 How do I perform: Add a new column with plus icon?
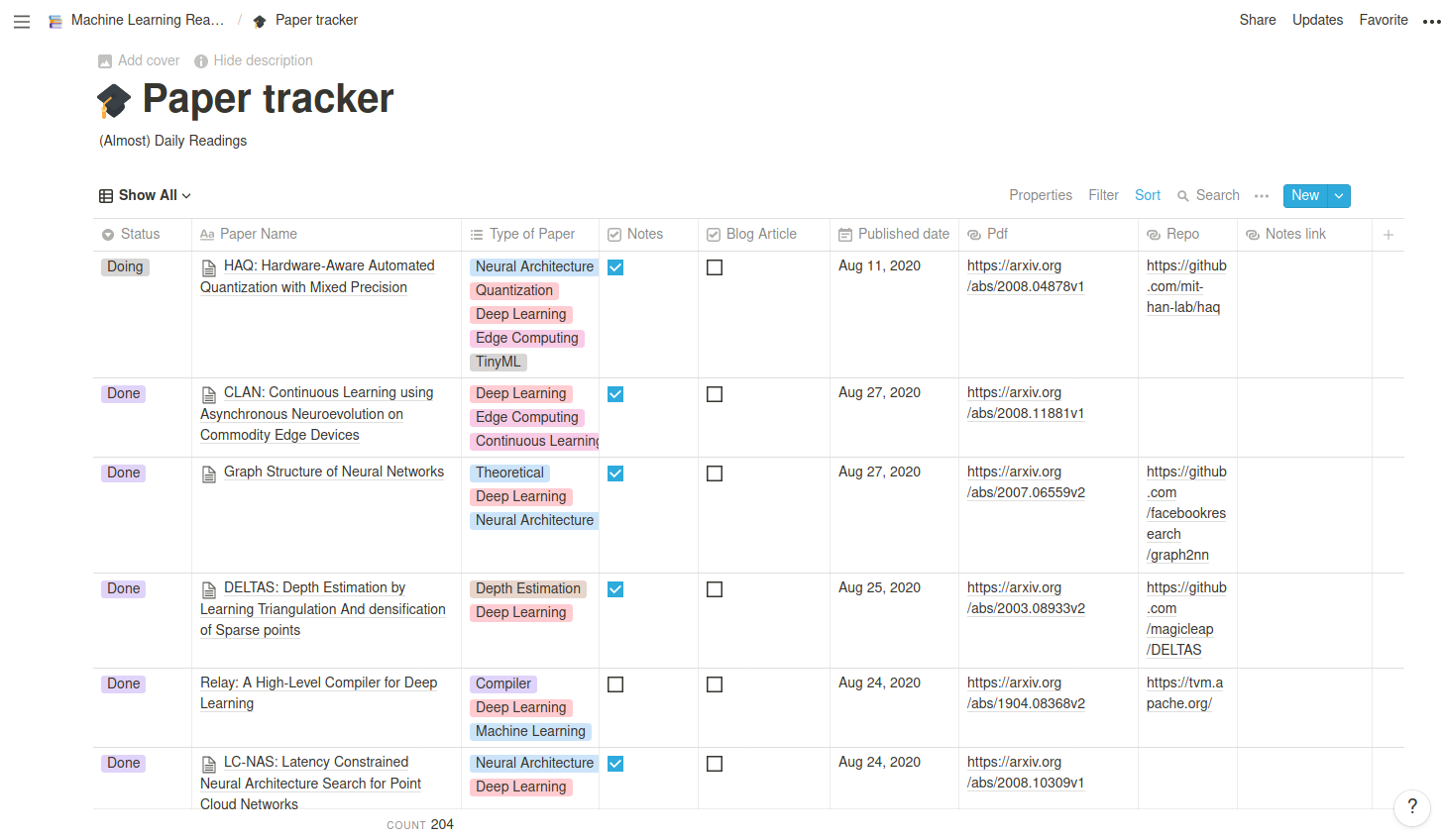(x=1388, y=235)
